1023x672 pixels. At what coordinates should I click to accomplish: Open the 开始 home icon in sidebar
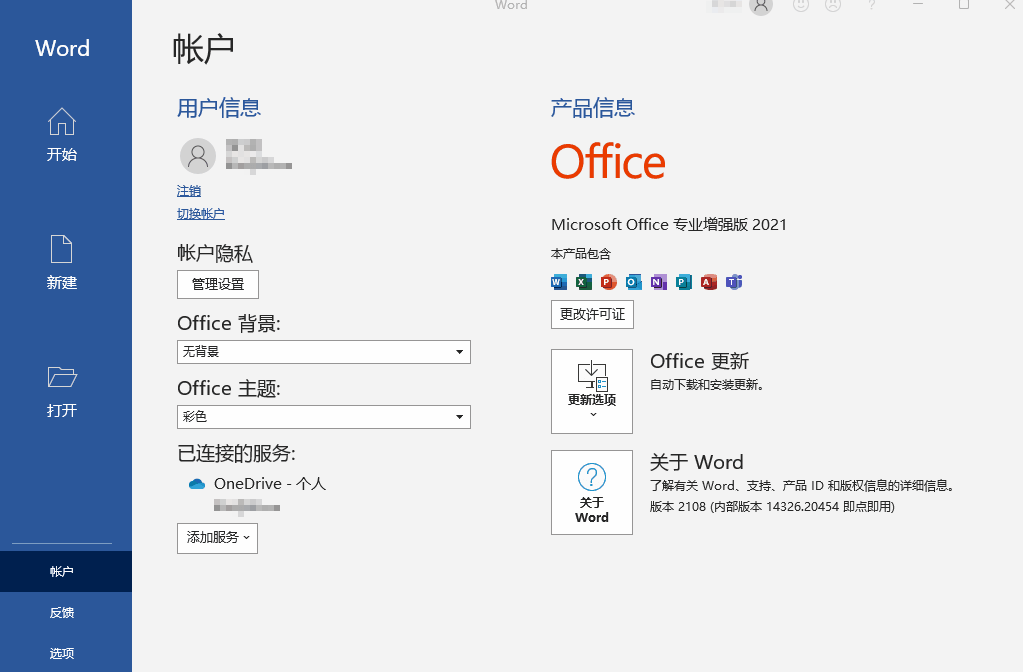62,121
